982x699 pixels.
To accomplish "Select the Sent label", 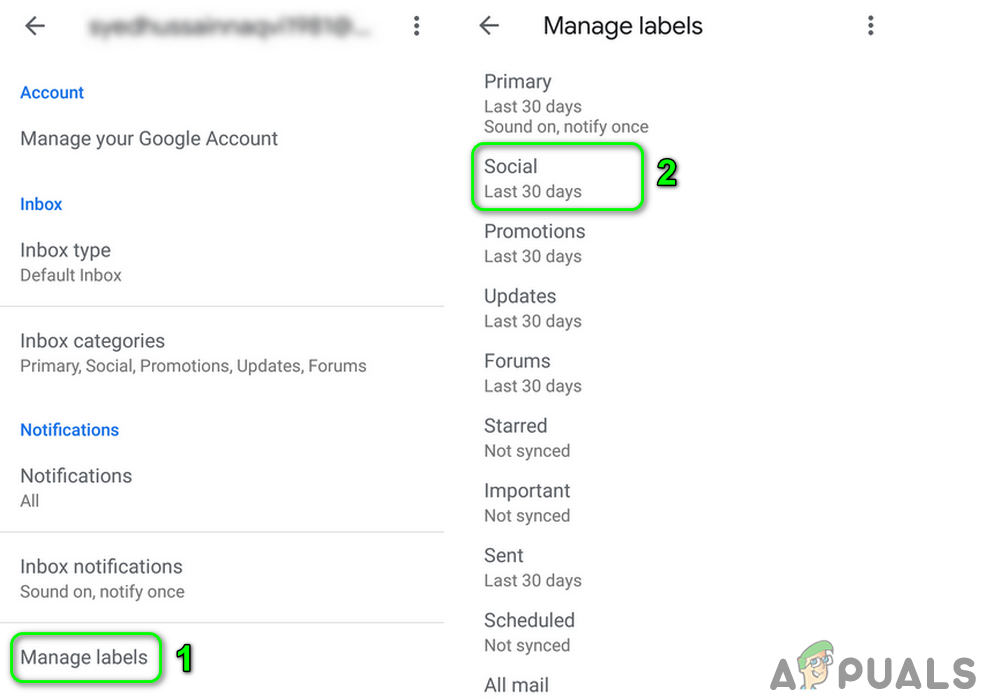I will point(533,568).
